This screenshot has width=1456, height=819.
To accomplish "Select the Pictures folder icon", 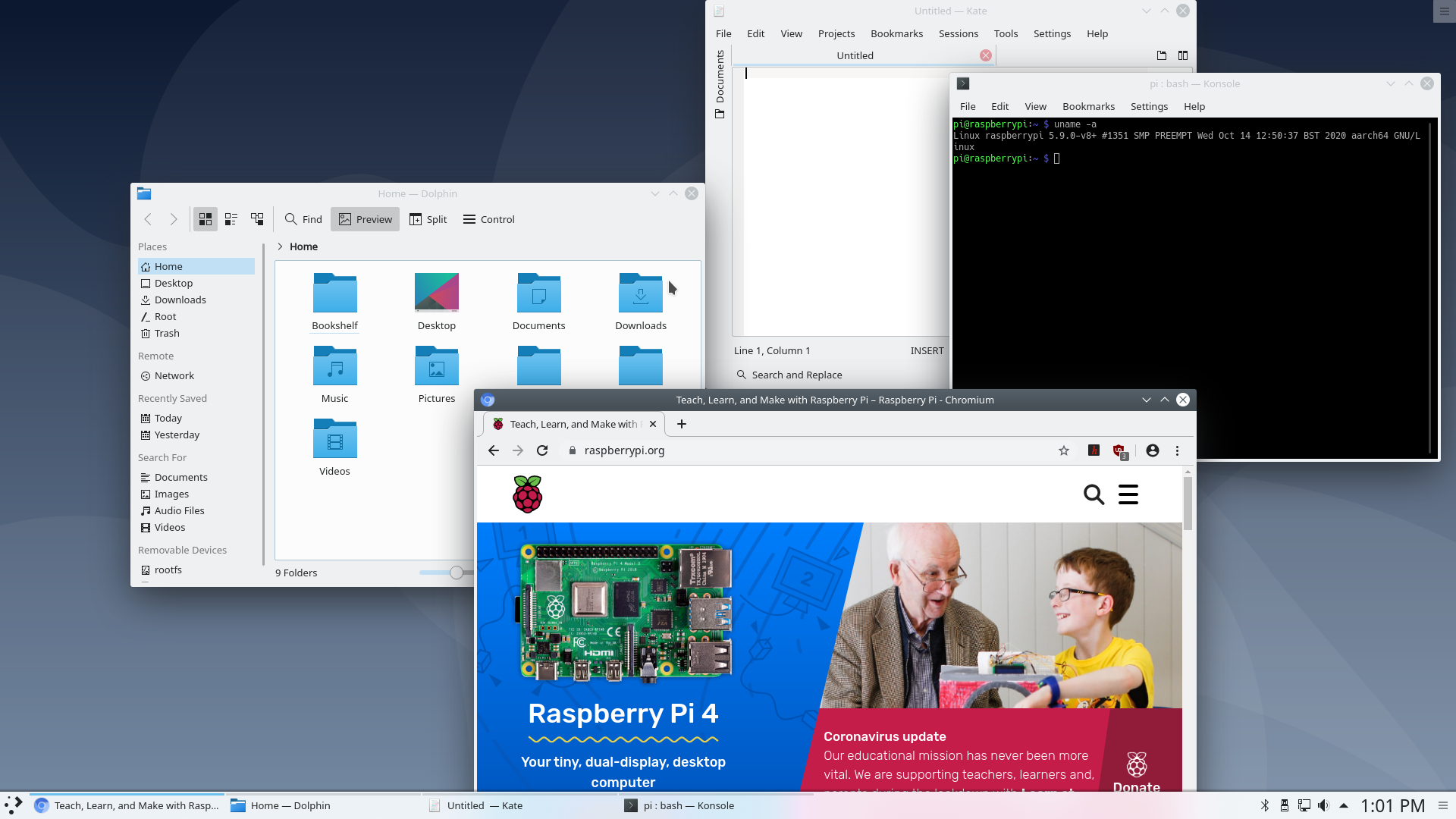I will pyautogui.click(x=437, y=366).
